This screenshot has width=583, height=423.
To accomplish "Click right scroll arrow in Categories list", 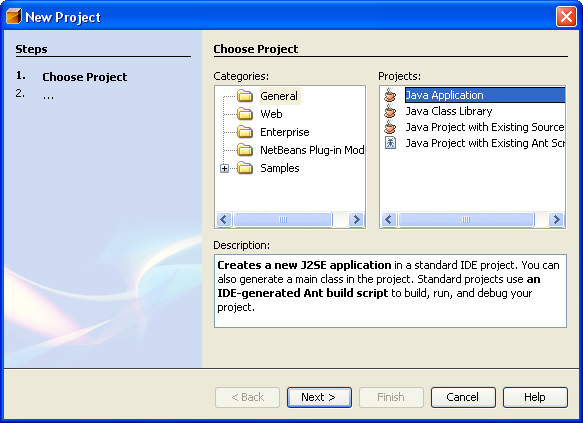I will [x=356, y=219].
